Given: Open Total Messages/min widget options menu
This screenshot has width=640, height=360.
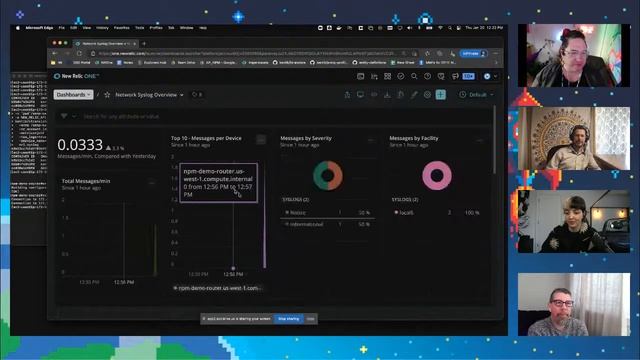Looking at the screenshot, I should point(152,183).
